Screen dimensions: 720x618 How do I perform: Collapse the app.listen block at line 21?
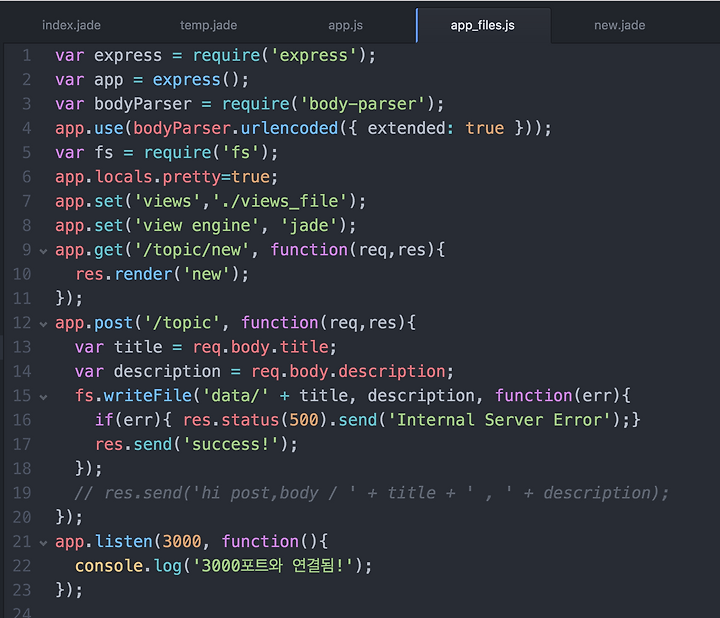[43, 543]
